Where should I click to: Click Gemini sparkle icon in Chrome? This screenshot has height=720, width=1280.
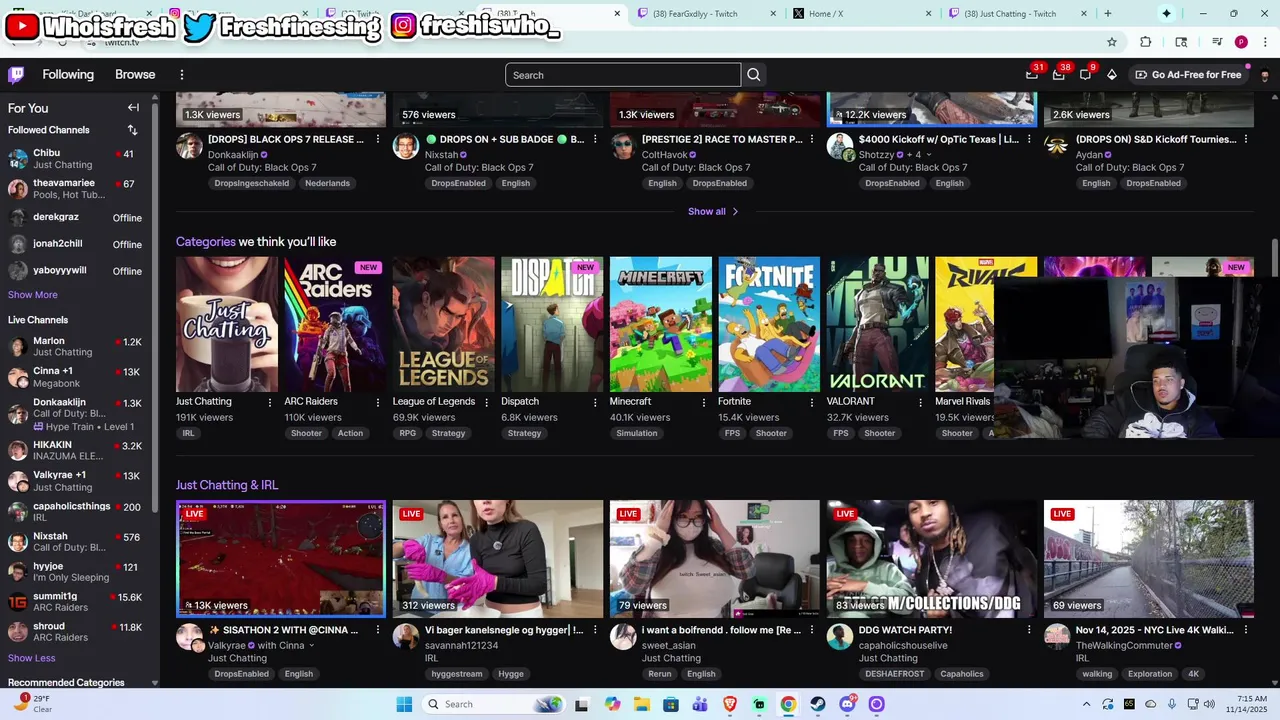coord(1166,13)
